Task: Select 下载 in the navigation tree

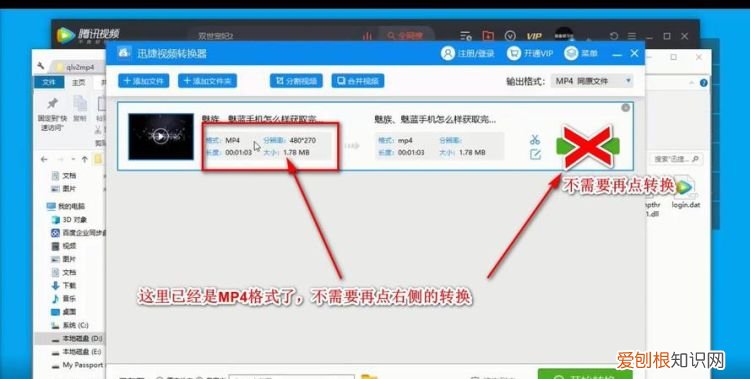Action: pyautogui.click(x=69, y=286)
